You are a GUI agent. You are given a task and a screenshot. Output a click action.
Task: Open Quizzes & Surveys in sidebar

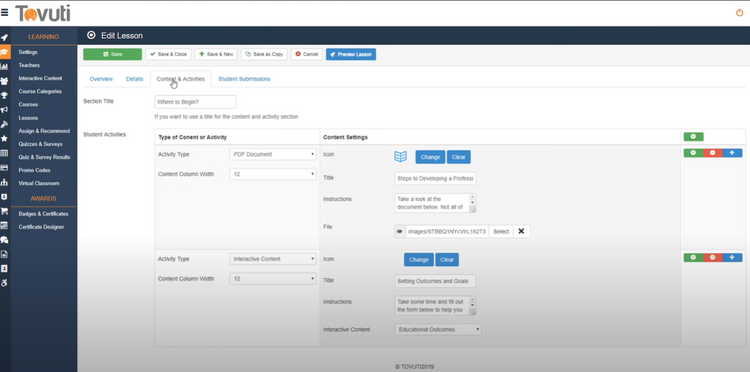(x=40, y=144)
